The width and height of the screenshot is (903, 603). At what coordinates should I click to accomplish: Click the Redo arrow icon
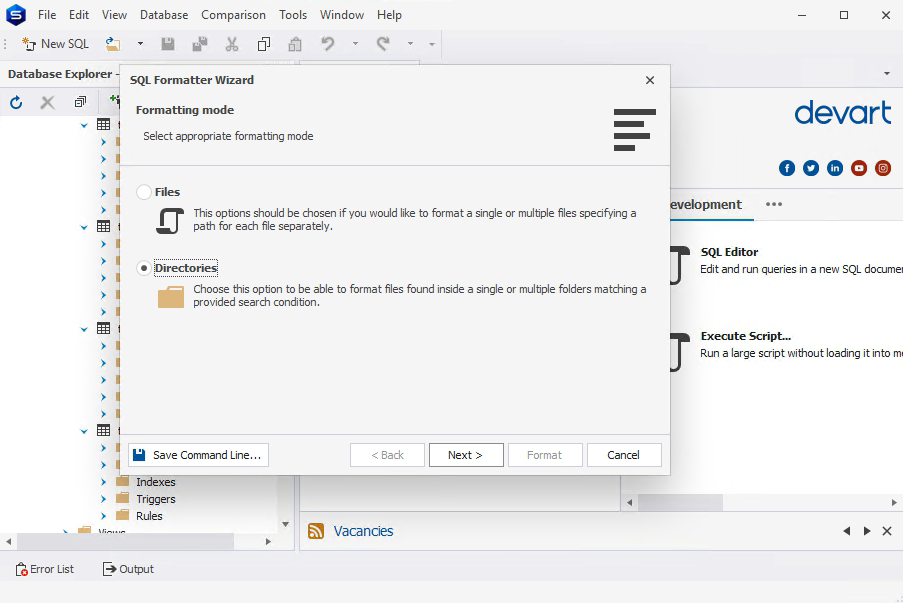[383, 44]
